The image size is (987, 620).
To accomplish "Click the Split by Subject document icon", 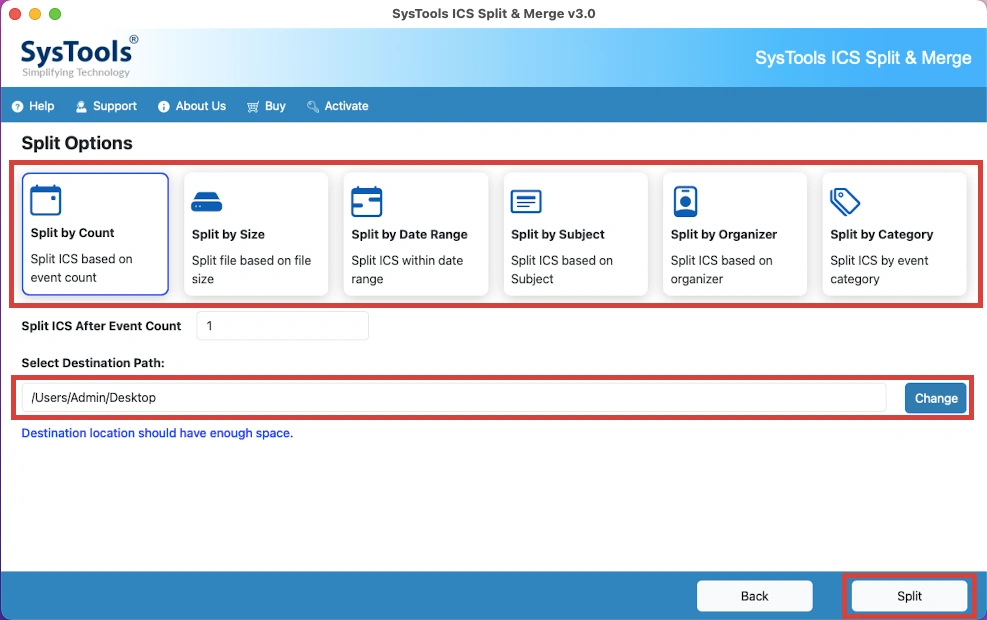I will tap(526, 201).
